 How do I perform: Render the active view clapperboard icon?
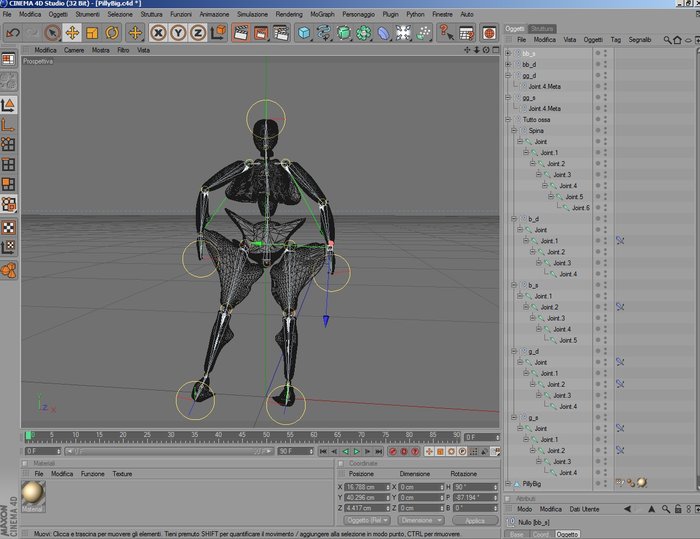point(241,33)
